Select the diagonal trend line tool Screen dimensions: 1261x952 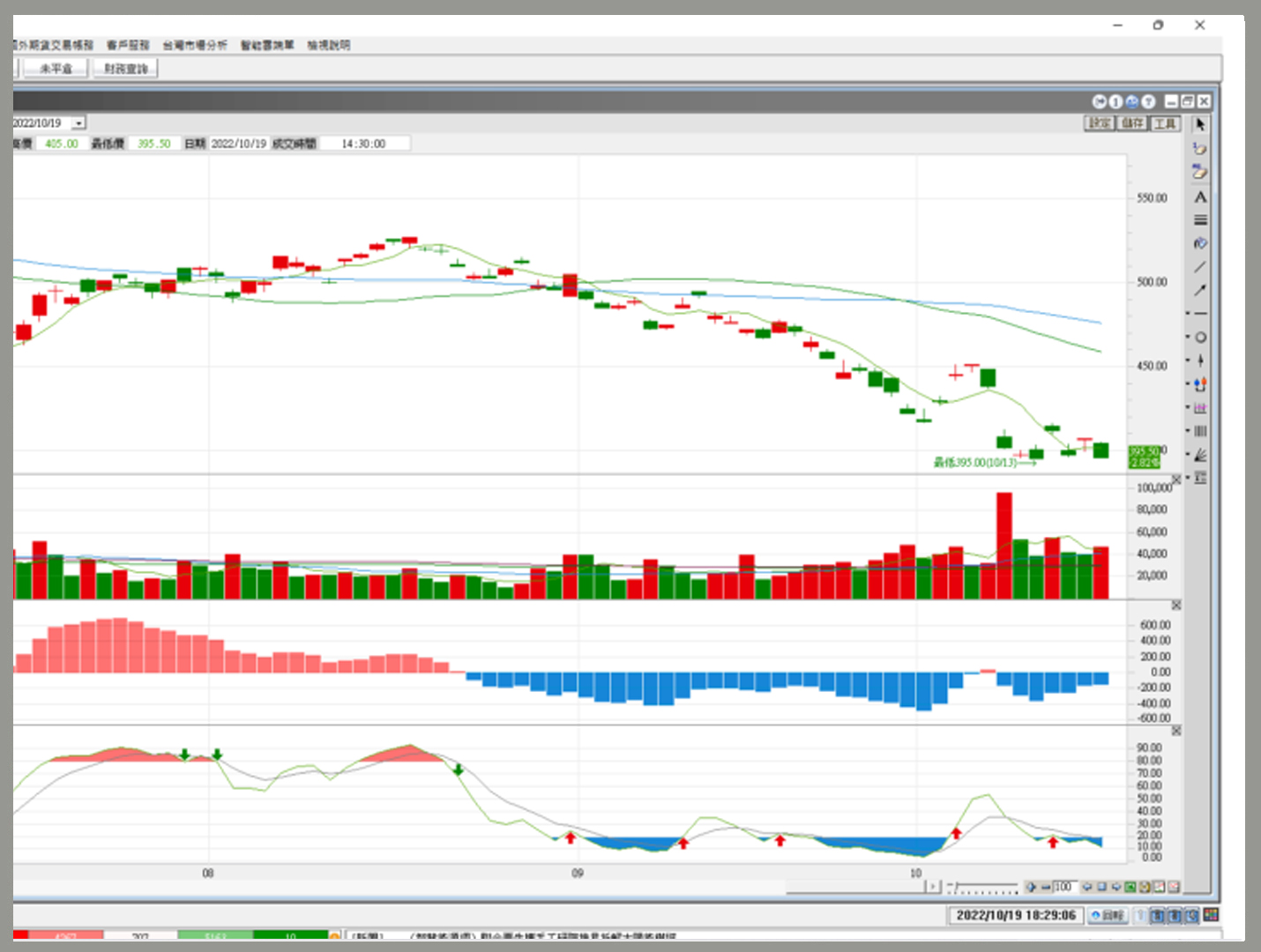(x=1200, y=267)
